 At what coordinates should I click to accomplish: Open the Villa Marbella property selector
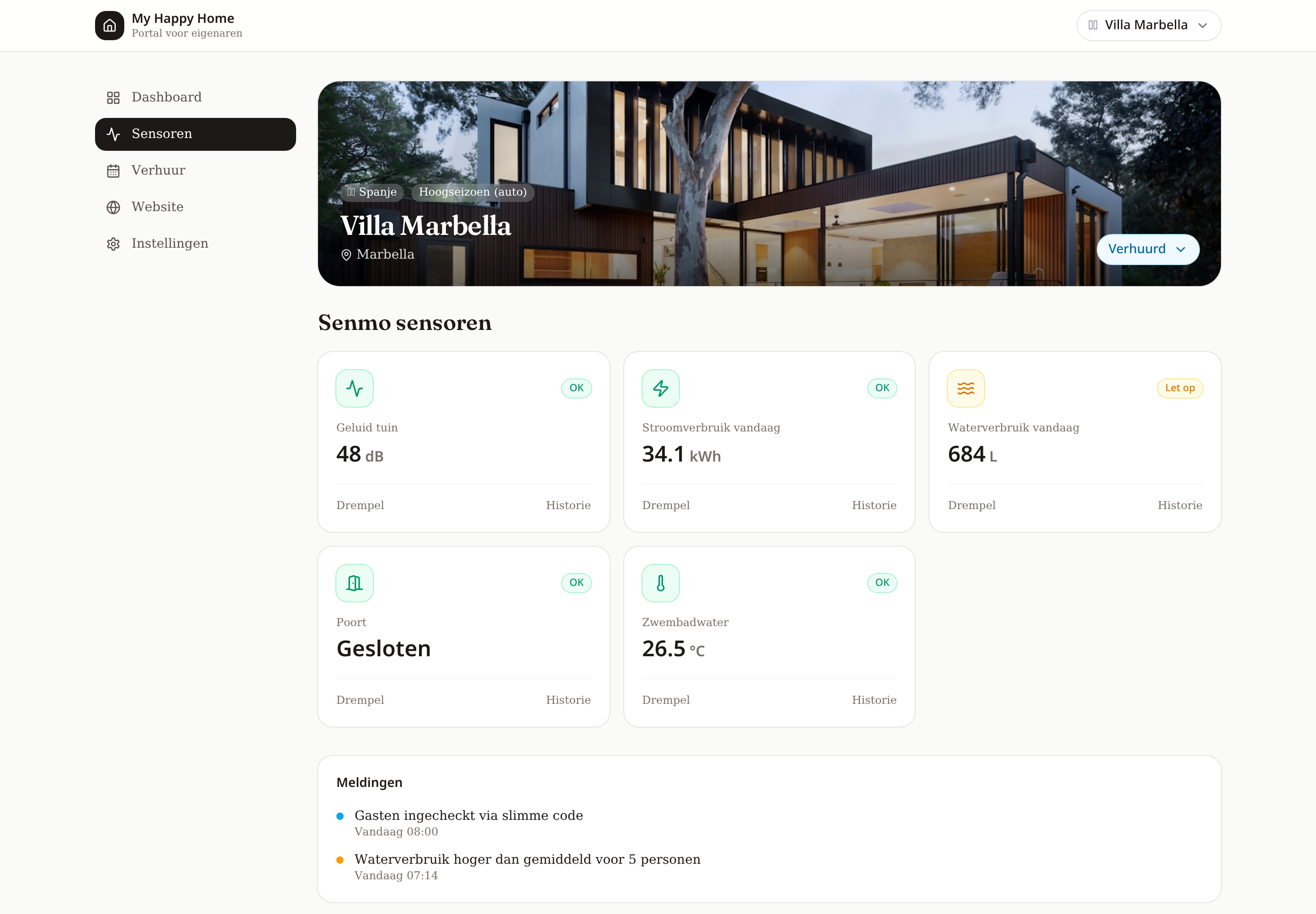point(1148,25)
